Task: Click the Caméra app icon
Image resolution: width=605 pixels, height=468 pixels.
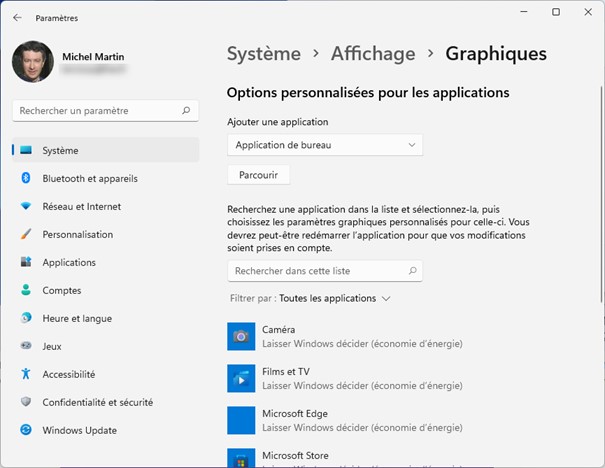Action: [241, 336]
